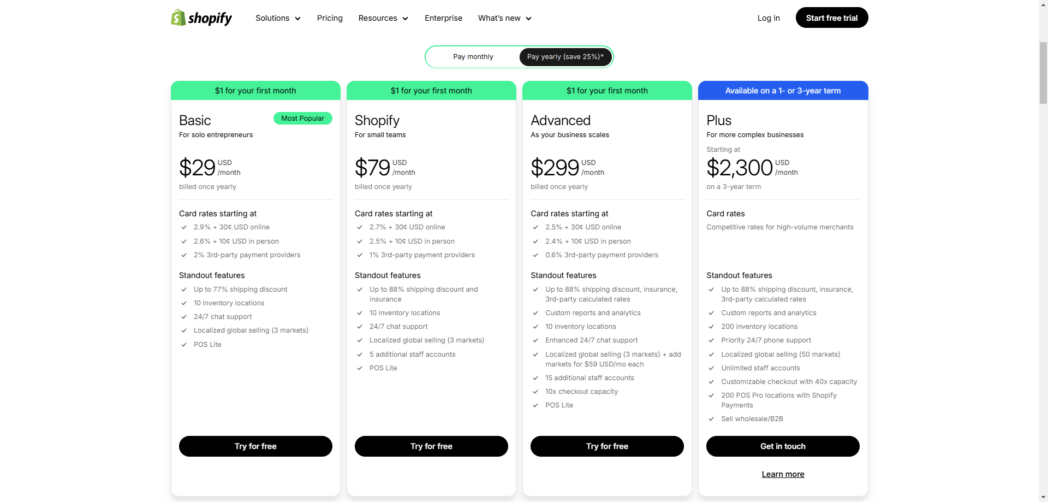The width and height of the screenshot is (1048, 502).
Task: Select the Pay monthly billing option
Action: pyautogui.click(x=473, y=57)
